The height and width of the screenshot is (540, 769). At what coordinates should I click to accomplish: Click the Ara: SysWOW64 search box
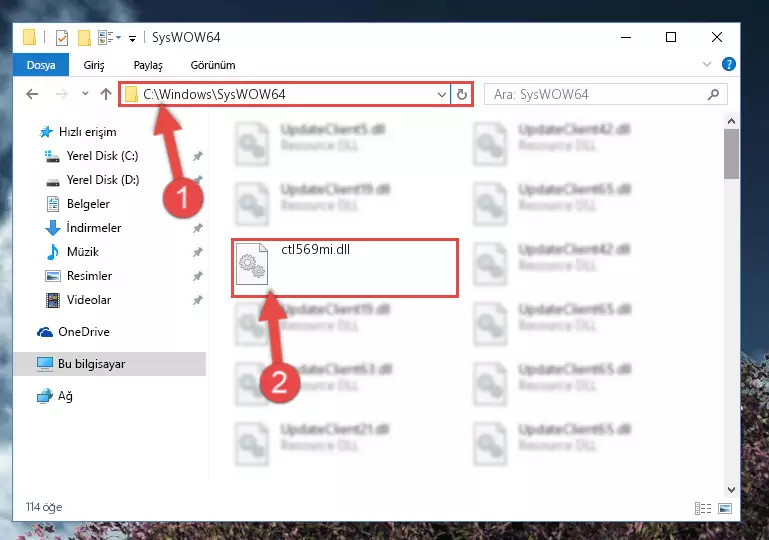point(605,94)
